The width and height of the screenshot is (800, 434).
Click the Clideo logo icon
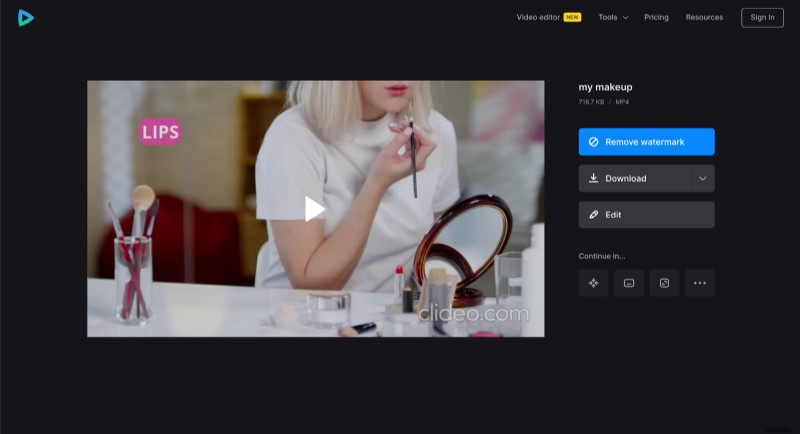(26, 18)
